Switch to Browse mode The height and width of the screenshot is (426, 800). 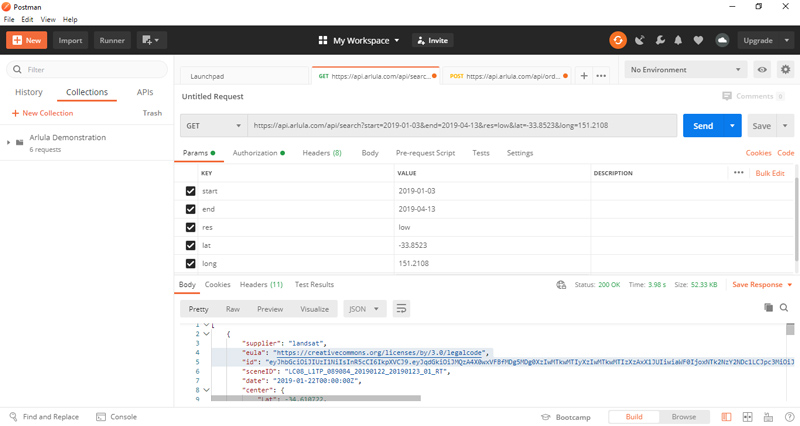pos(684,417)
